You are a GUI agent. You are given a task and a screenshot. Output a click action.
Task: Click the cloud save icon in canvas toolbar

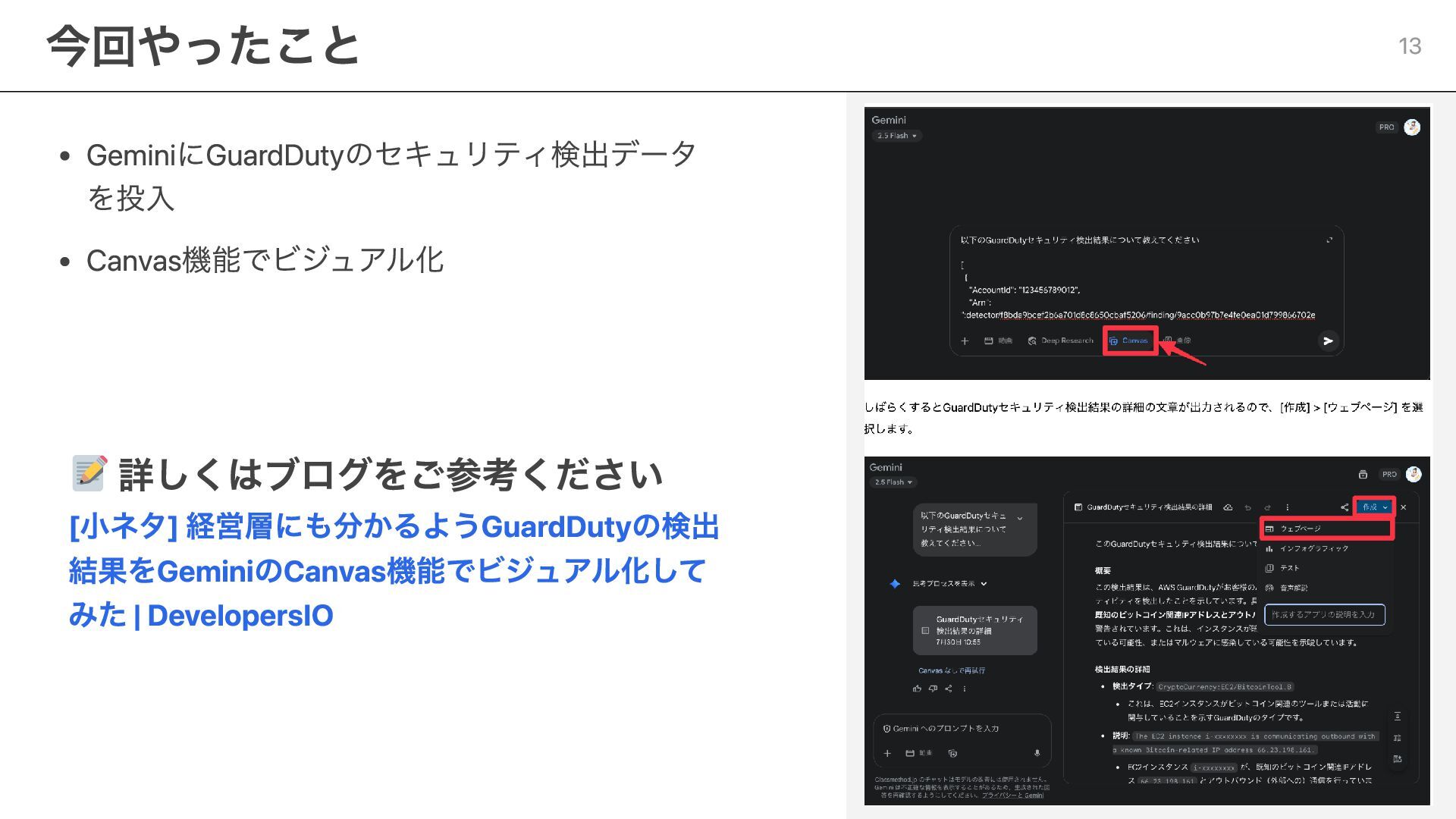tap(1228, 507)
